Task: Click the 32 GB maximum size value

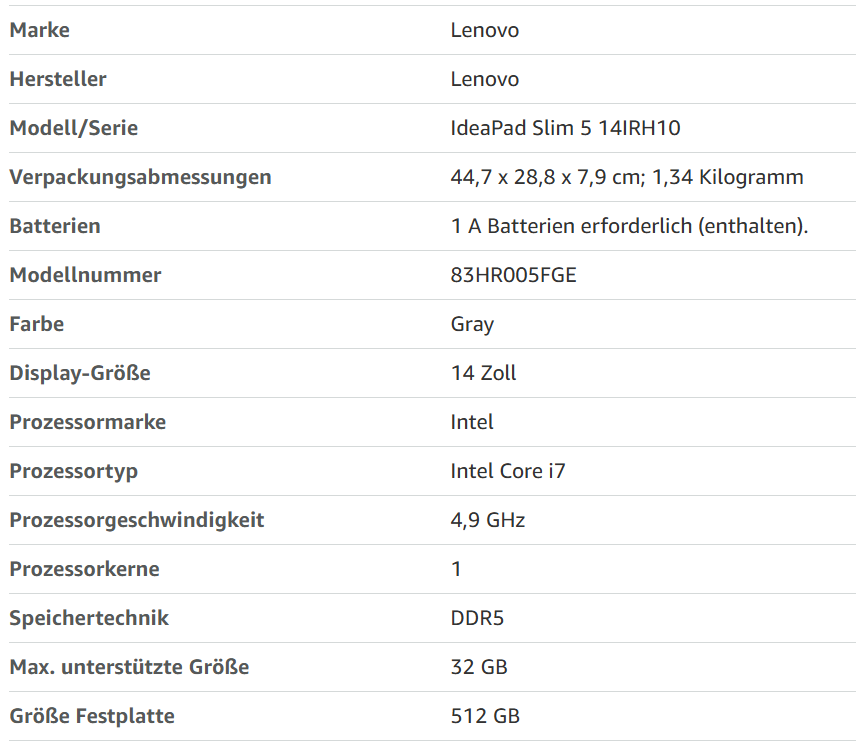Action: point(479,667)
